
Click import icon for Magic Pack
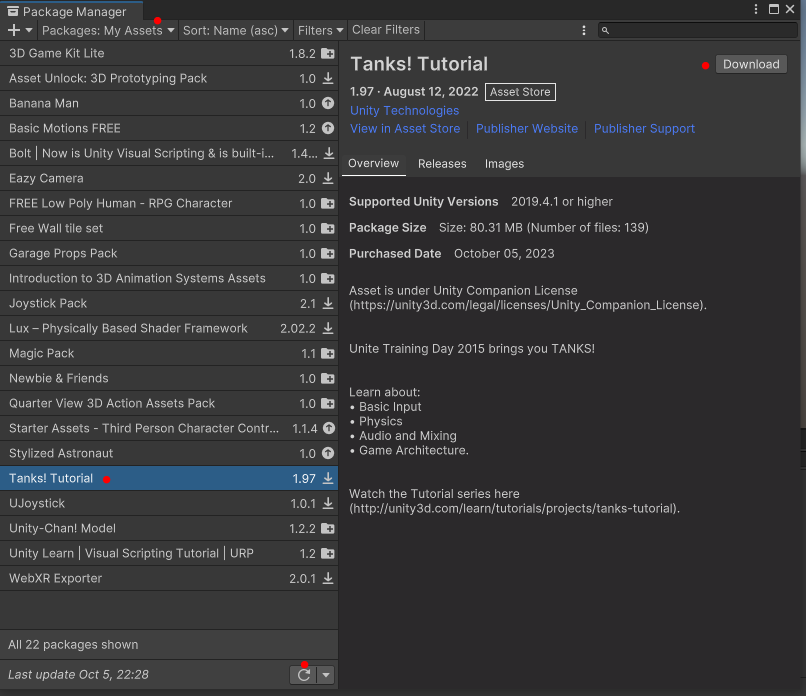[328, 354]
